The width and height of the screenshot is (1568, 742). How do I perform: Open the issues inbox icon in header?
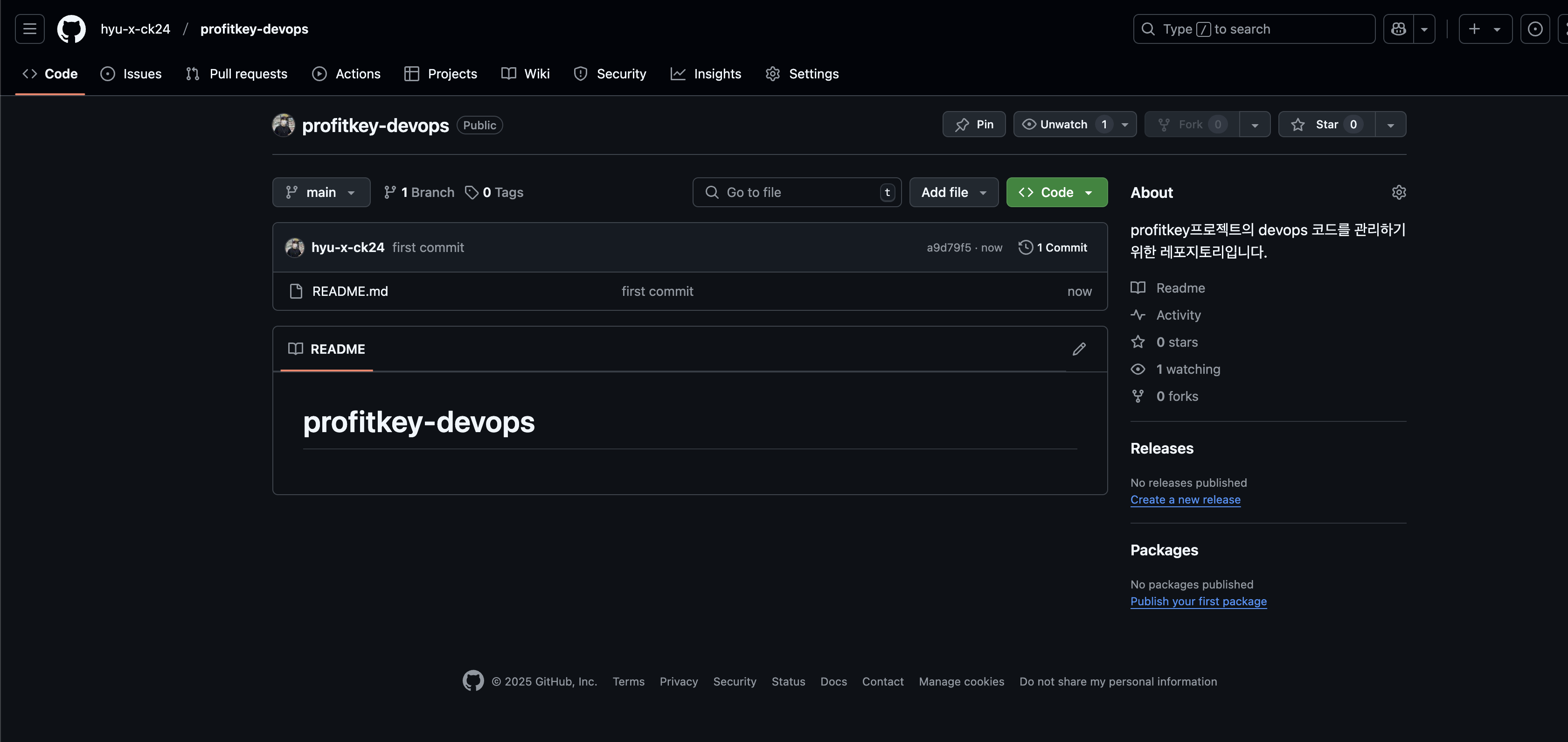(x=1534, y=28)
